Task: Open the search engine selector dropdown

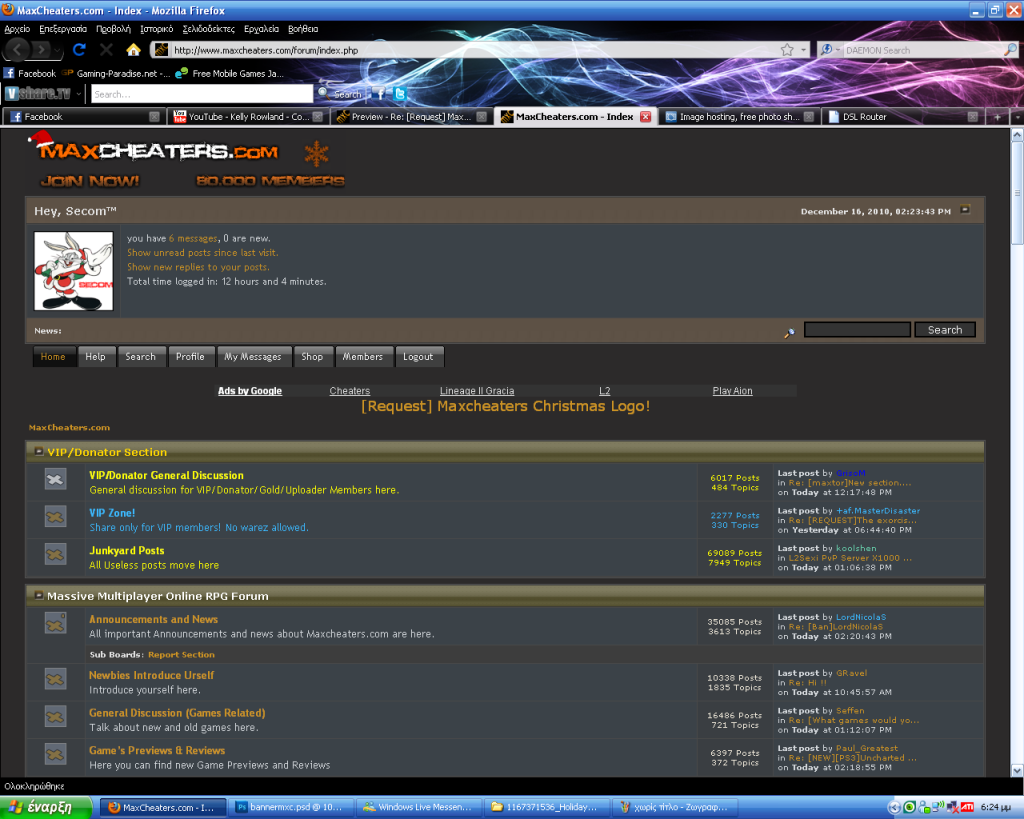Action: (x=829, y=49)
